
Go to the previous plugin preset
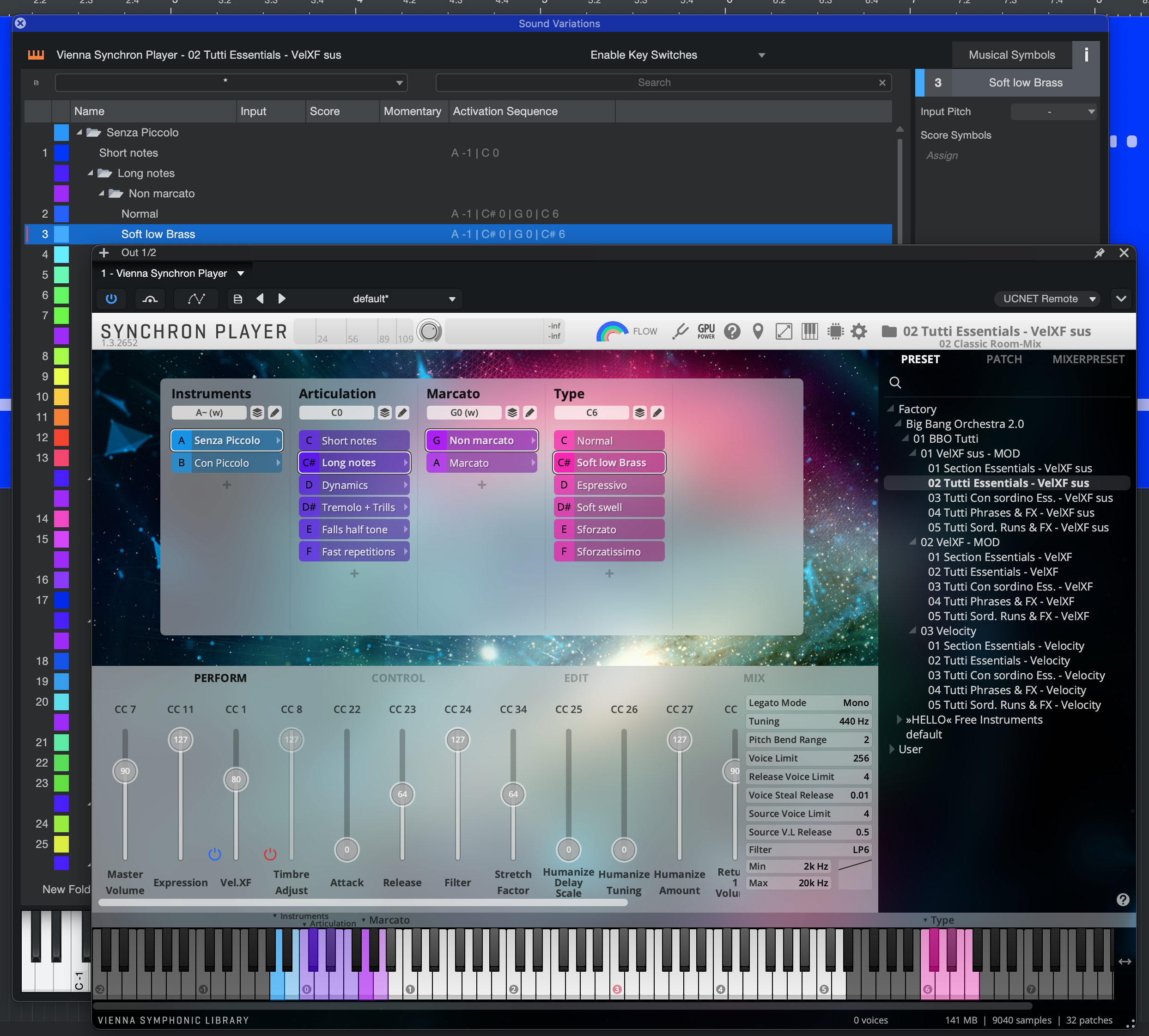pos(260,299)
